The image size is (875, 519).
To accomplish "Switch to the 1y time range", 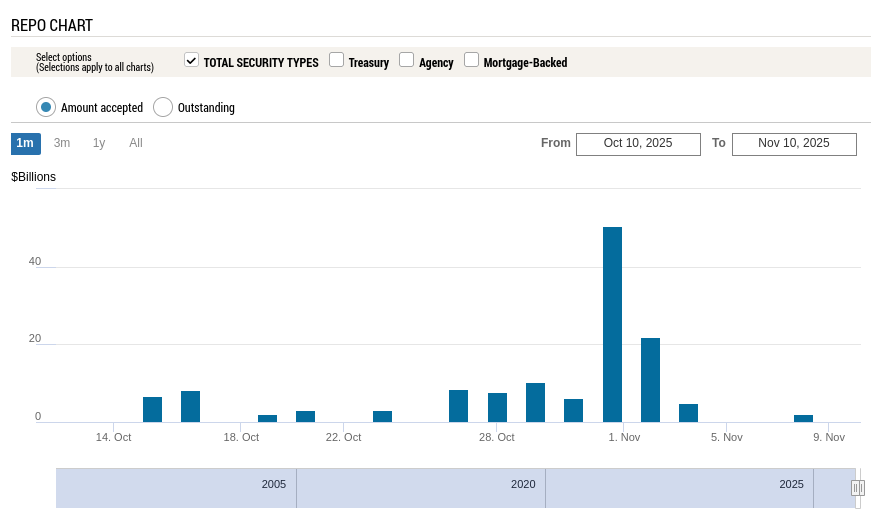I will click(x=99, y=143).
